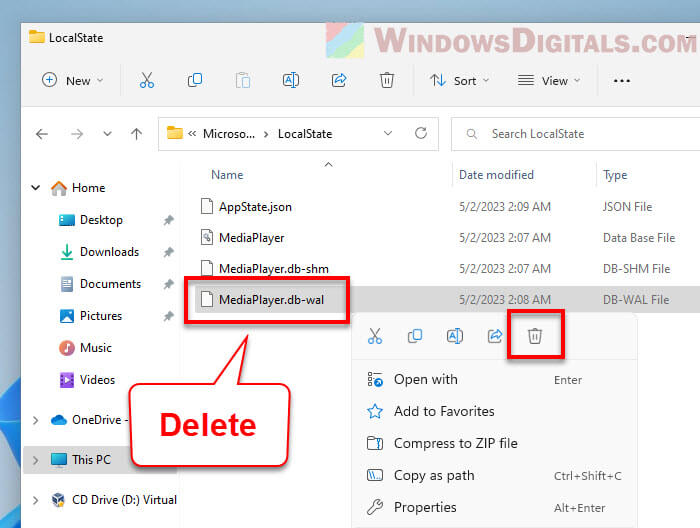700x528 pixels.
Task: Open the recent locations chevron dropdown
Action: point(107,134)
